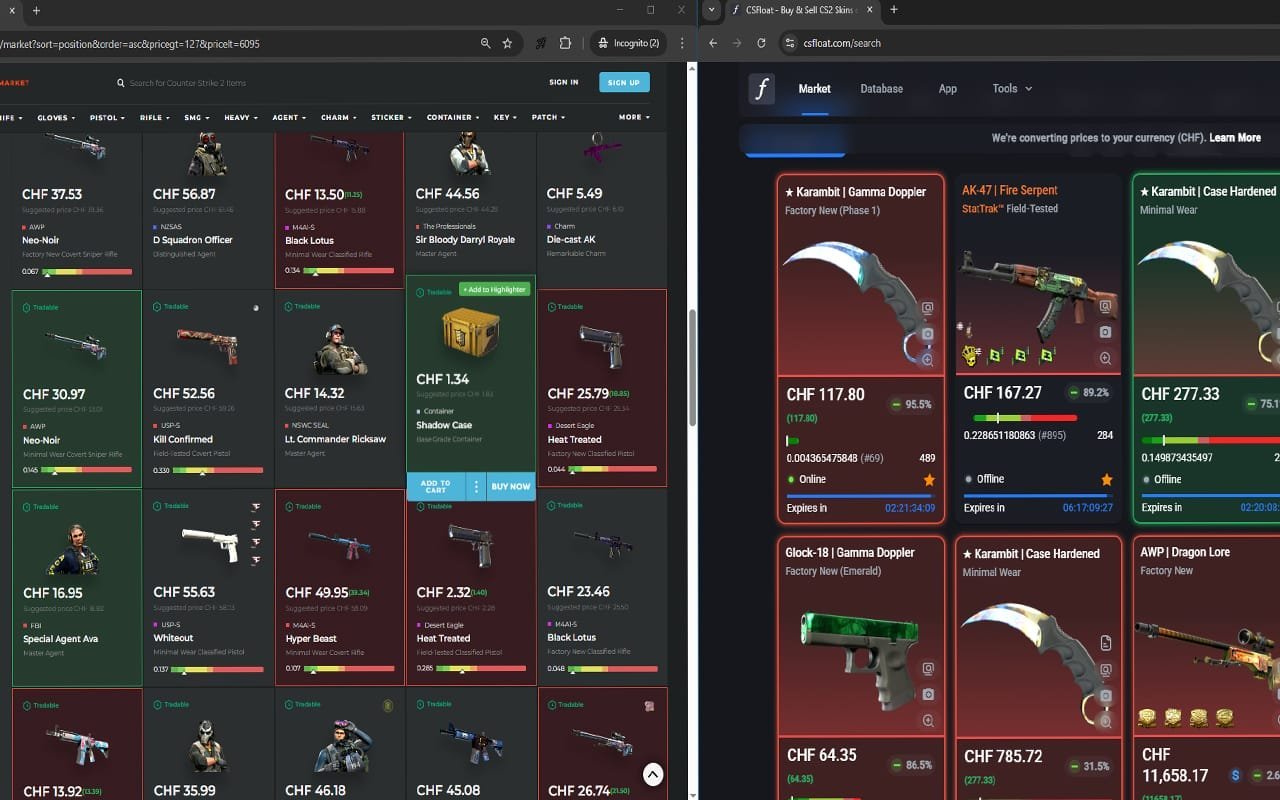
Task: Click document icon on CHF 785.72 Karambit card
Action: tap(1106, 643)
